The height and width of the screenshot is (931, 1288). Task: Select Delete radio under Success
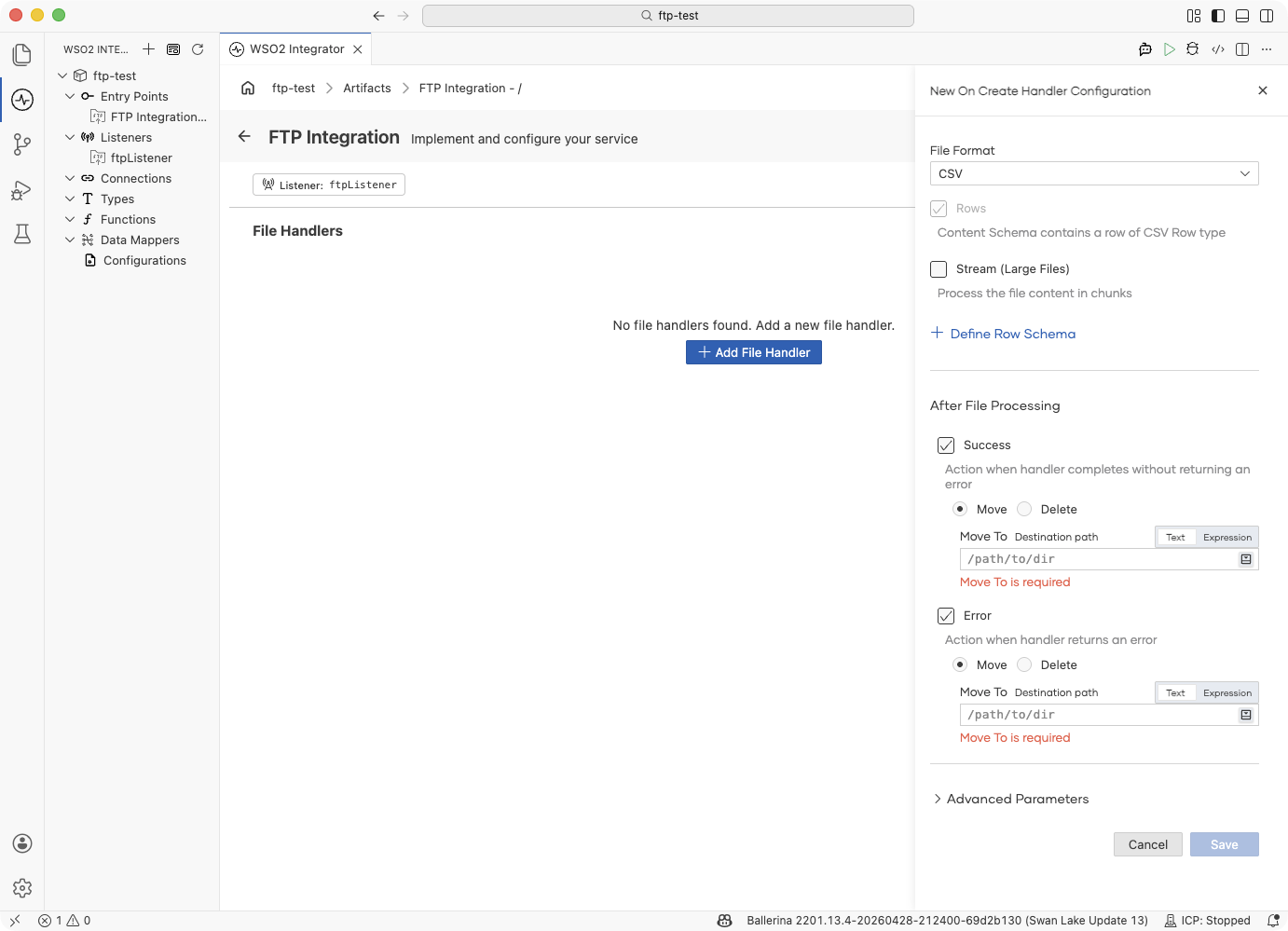(1024, 509)
